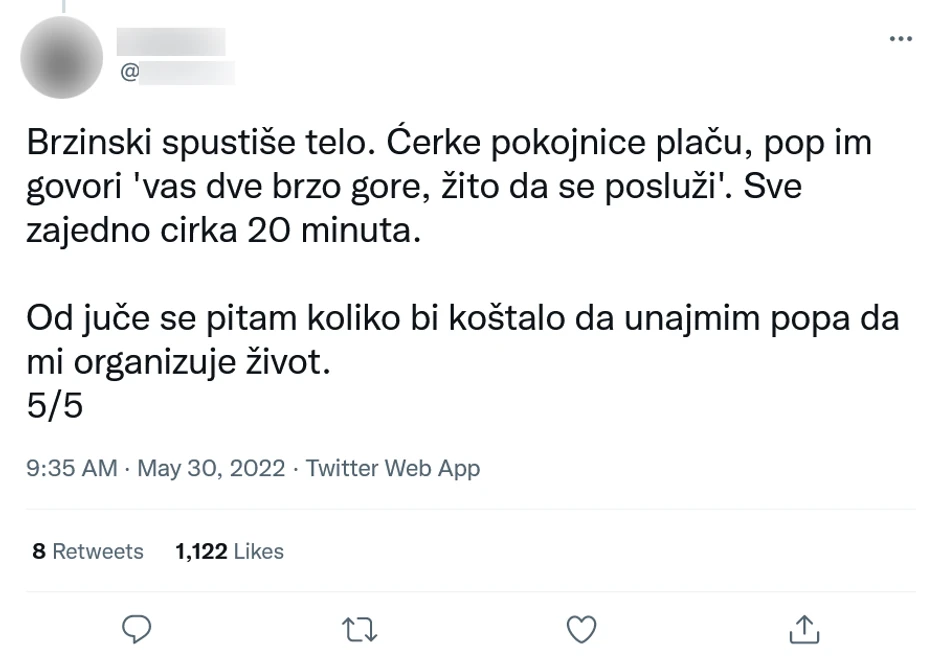
Task: Open the three-dot more options menu
Action: click(900, 39)
